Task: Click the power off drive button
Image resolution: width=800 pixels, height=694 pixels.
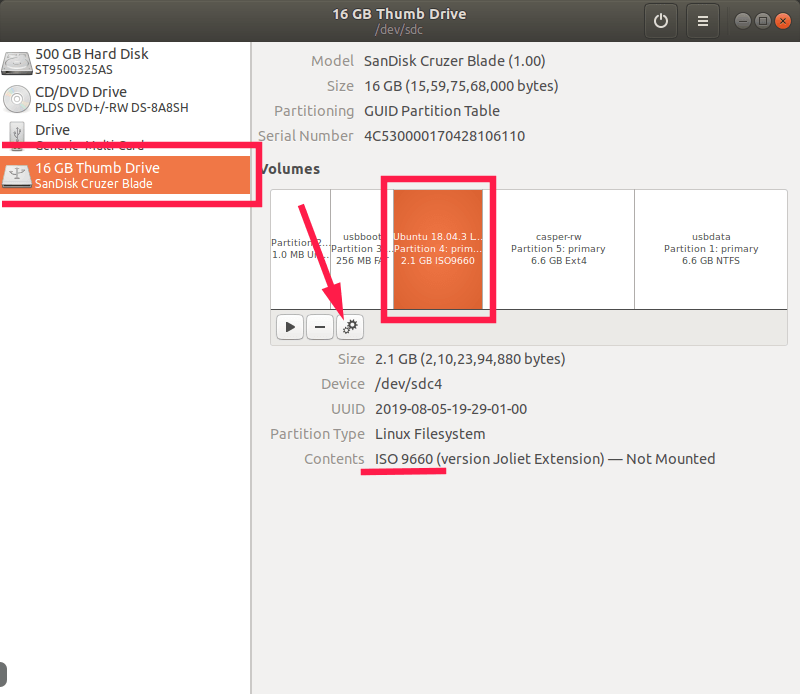Action: click(x=660, y=20)
